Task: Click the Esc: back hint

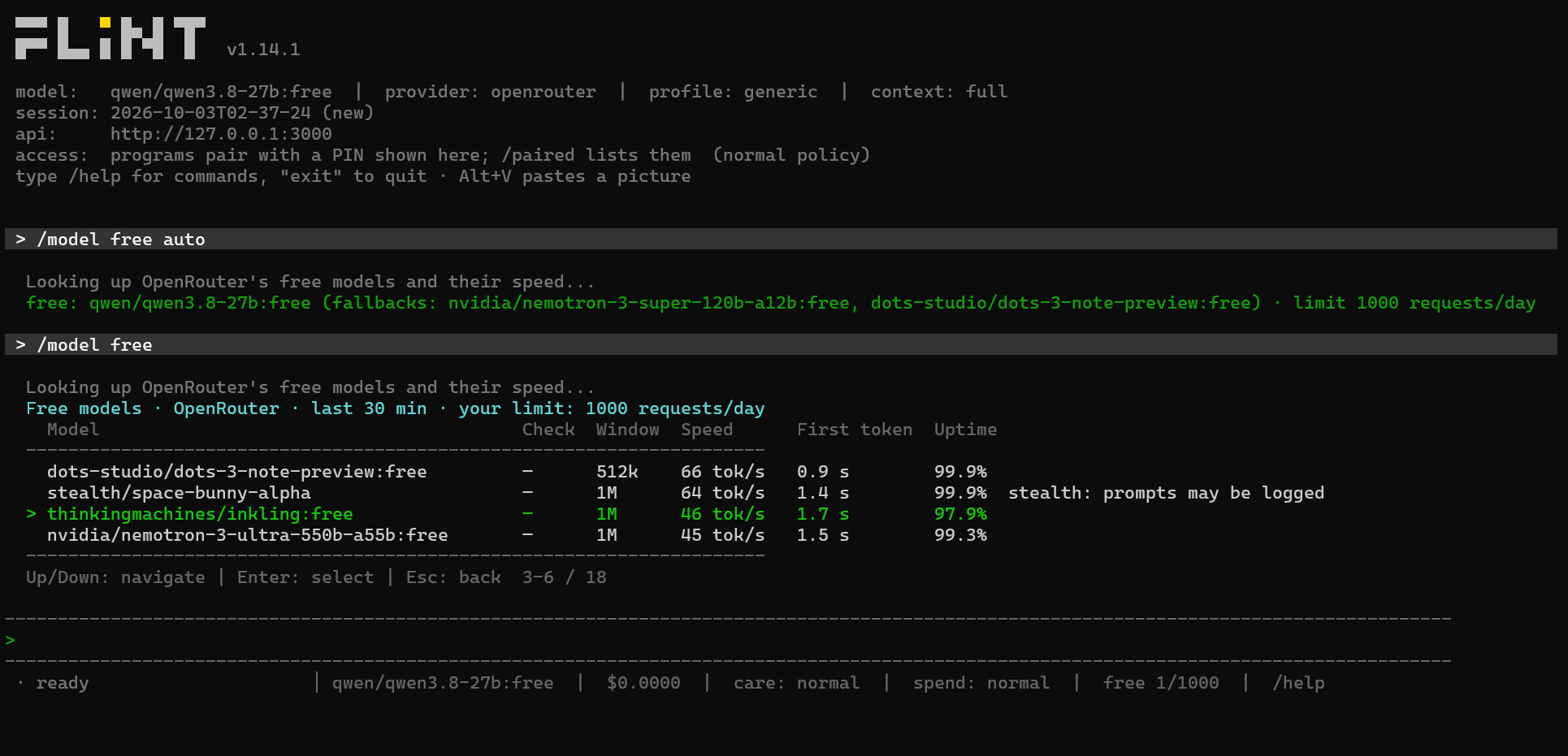Action: (x=453, y=577)
